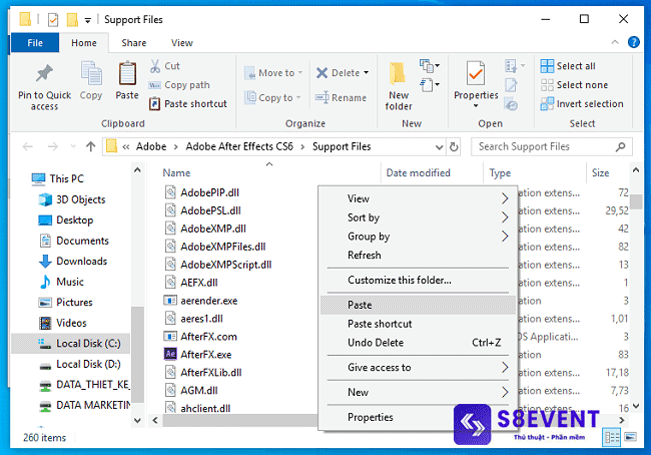
Task: Click Adobe in the breadcrumb path
Action: [x=151, y=147]
